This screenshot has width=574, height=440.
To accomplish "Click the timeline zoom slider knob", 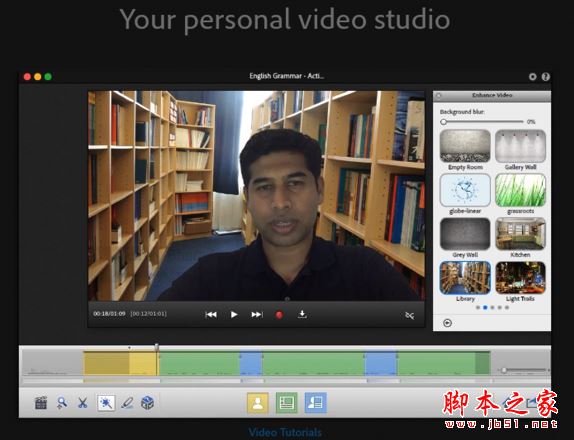I will [504, 370].
